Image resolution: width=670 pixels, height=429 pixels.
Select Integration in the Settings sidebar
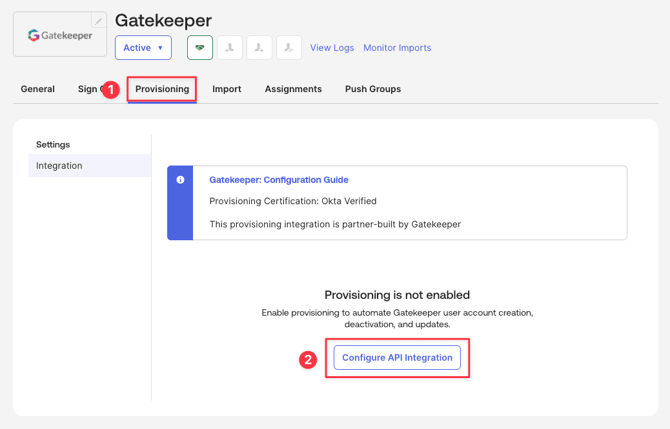click(60, 166)
